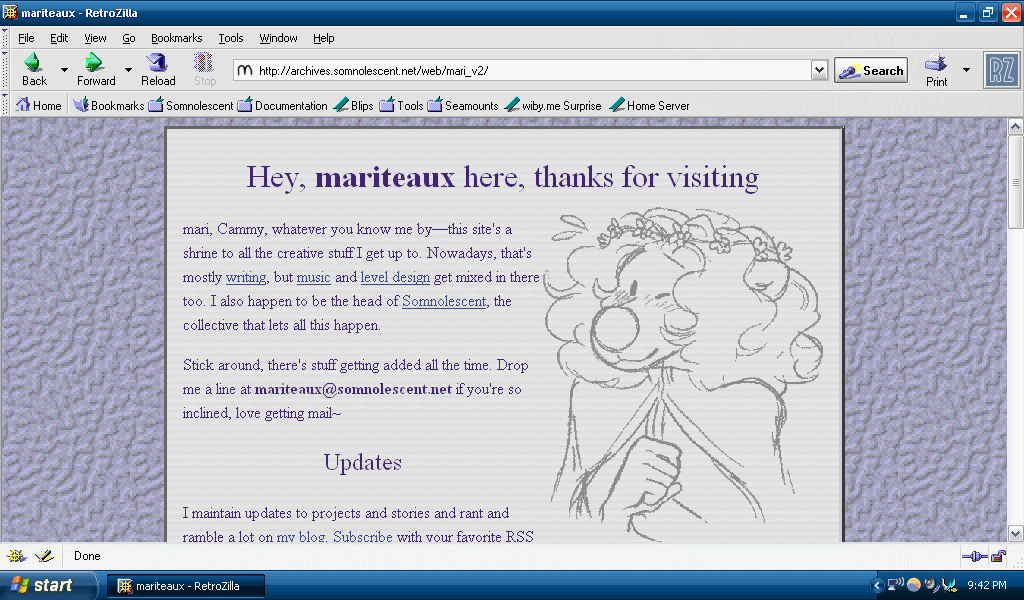
Task: Click the vertical scrollbar down arrow
Action: pos(1015,534)
